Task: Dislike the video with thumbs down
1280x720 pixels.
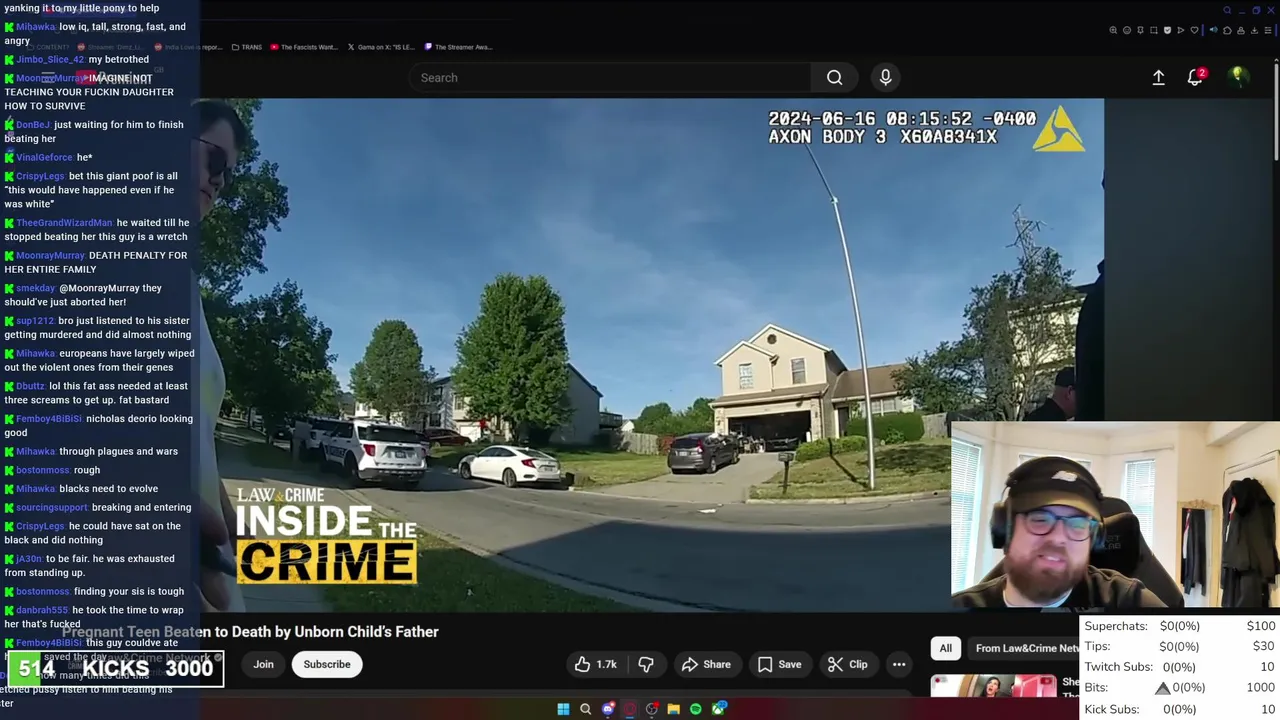Action: coord(646,664)
